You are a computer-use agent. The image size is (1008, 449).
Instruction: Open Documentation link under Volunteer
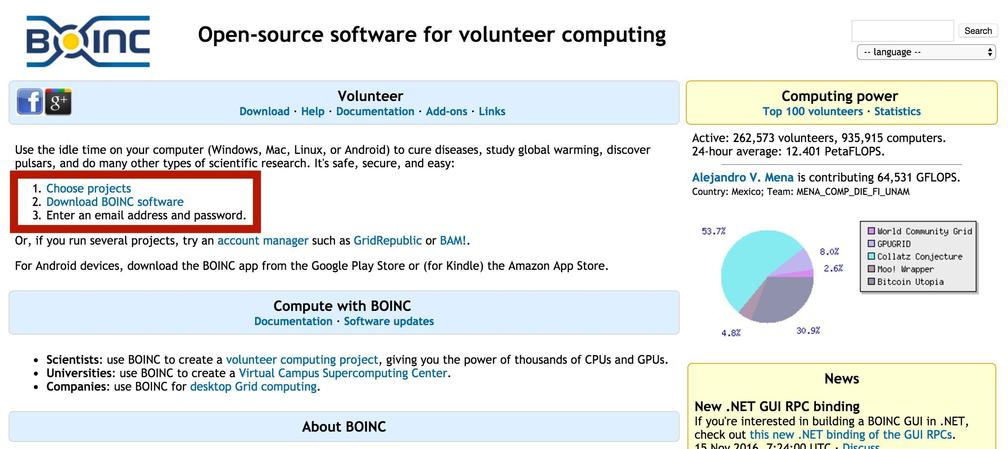click(x=375, y=111)
